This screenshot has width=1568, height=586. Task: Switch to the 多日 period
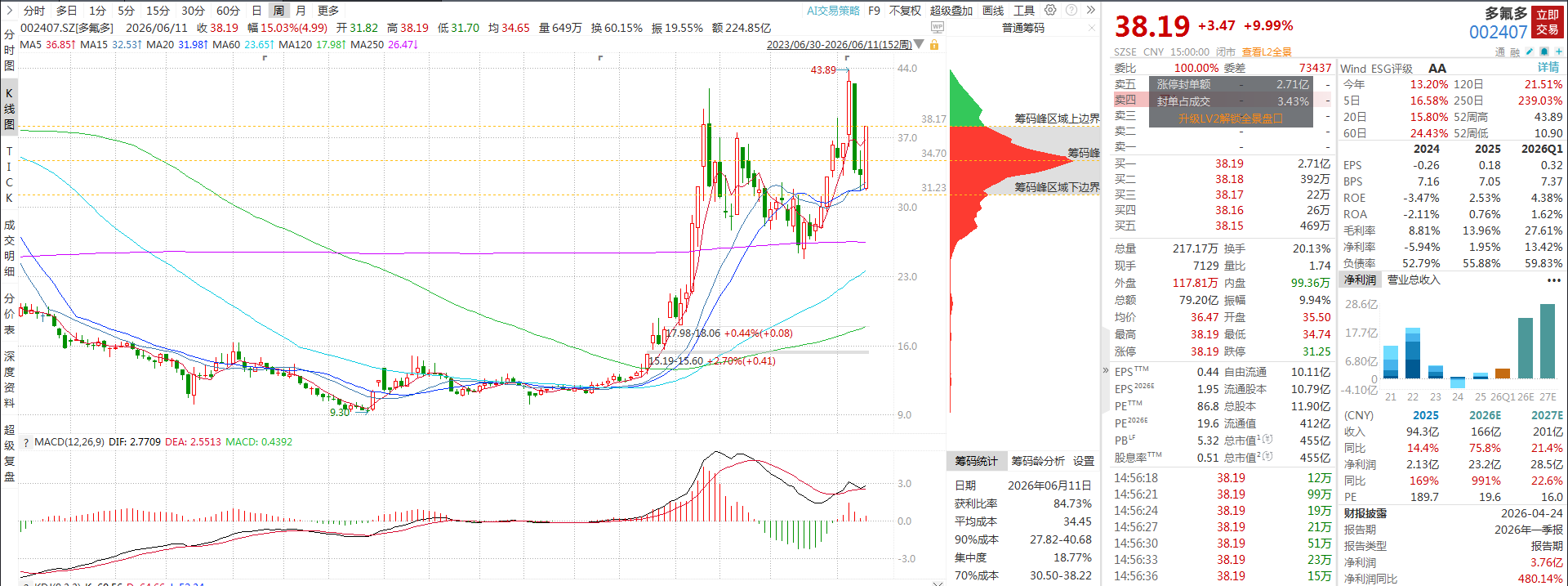coord(67,11)
